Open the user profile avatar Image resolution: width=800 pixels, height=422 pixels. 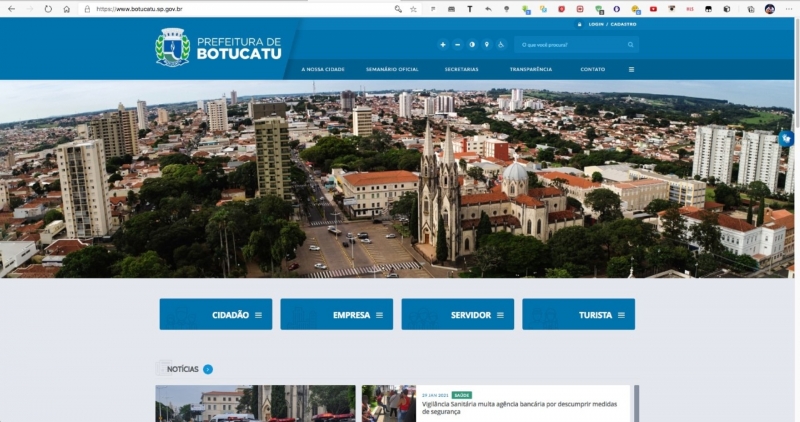coord(769,9)
